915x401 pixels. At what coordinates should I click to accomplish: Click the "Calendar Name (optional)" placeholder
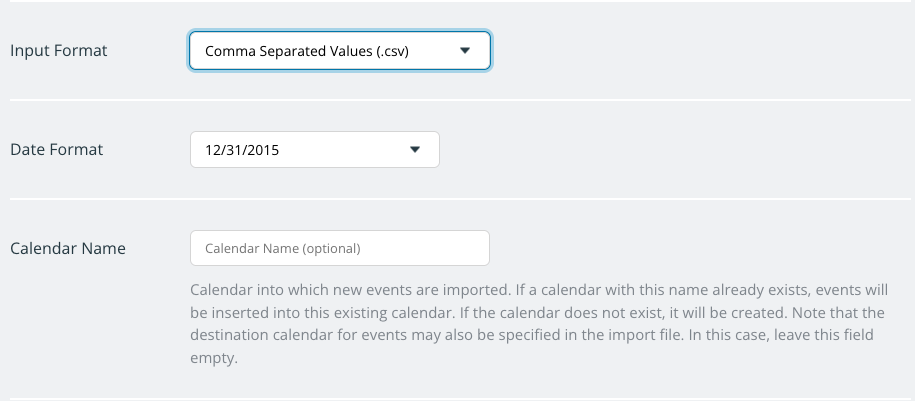(x=282, y=248)
